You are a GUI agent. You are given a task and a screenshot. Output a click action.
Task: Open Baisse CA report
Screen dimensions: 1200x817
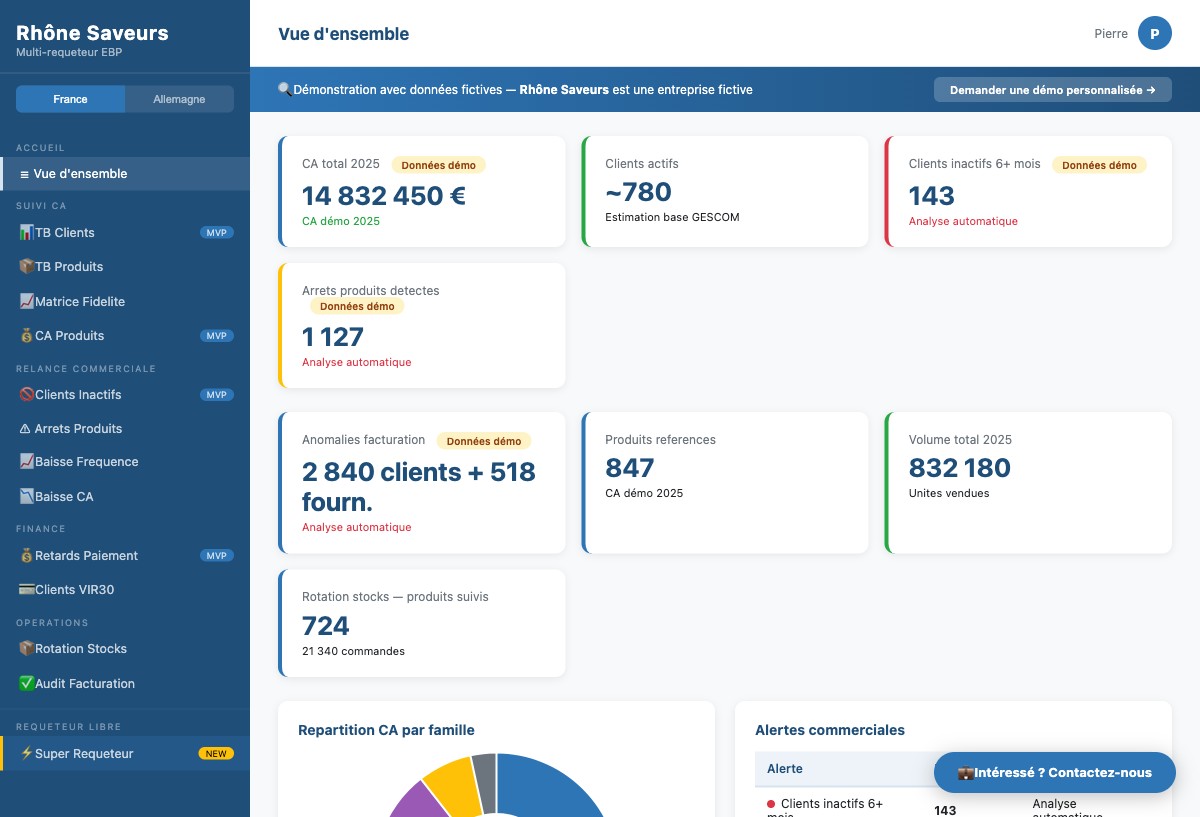pyautogui.click(x=125, y=497)
